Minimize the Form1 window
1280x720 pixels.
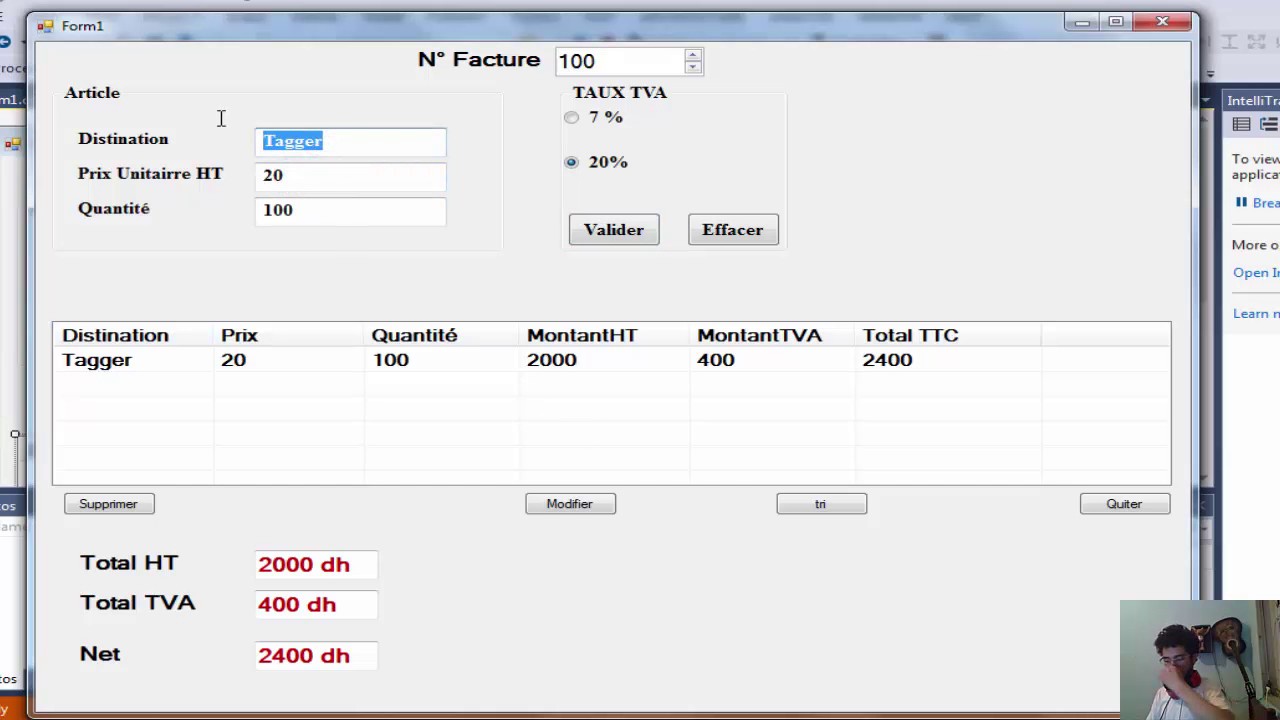(x=1083, y=22)
